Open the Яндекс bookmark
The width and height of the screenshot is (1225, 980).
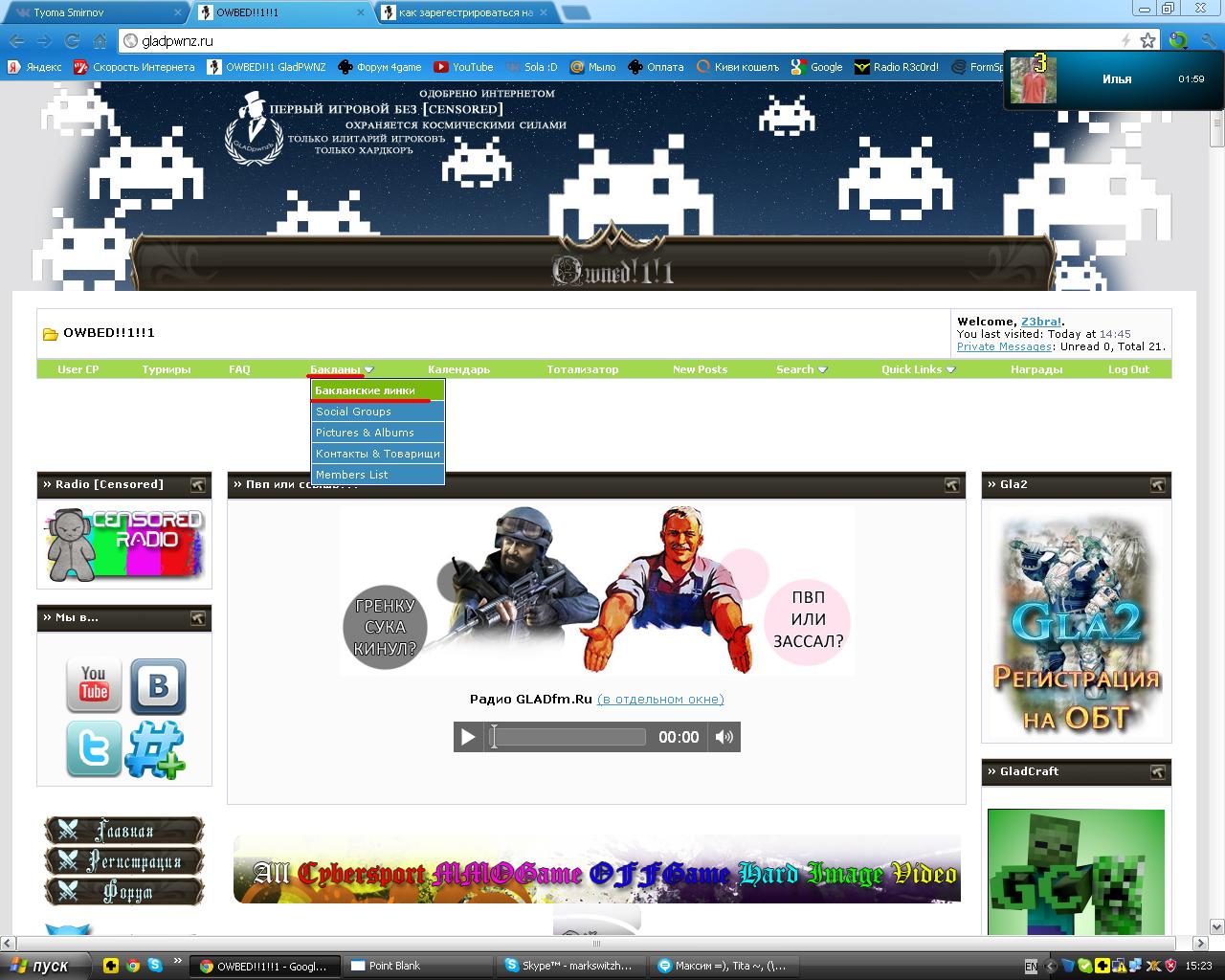point(34,67)
